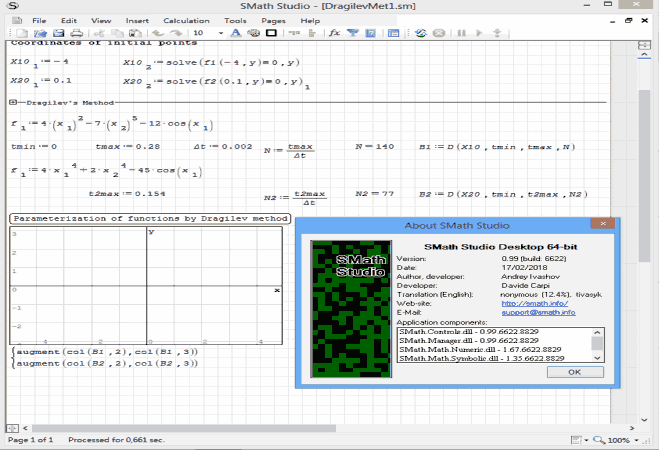Click the Print icon in toolbar
This screenshot has width=659, height=450.
[77, 33]
